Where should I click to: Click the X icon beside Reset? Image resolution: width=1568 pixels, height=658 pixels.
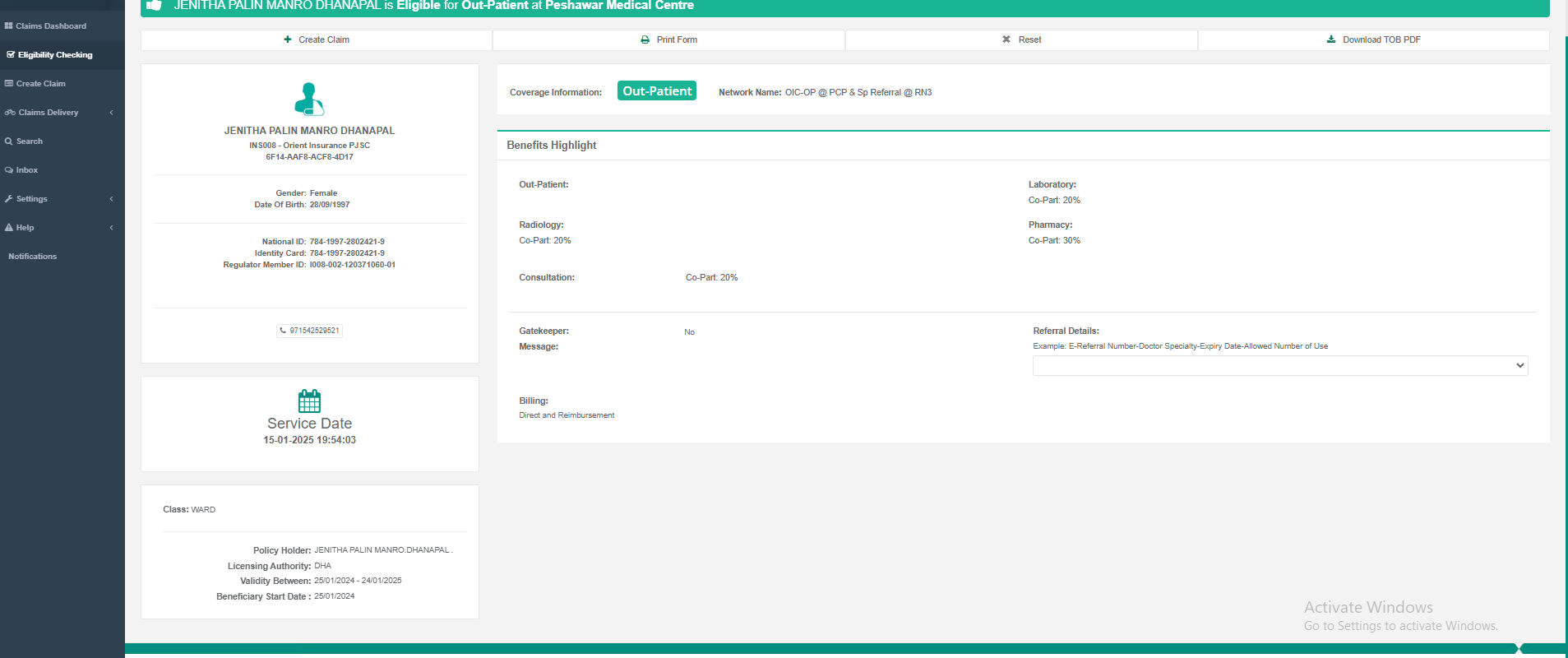pos(1006,39)
